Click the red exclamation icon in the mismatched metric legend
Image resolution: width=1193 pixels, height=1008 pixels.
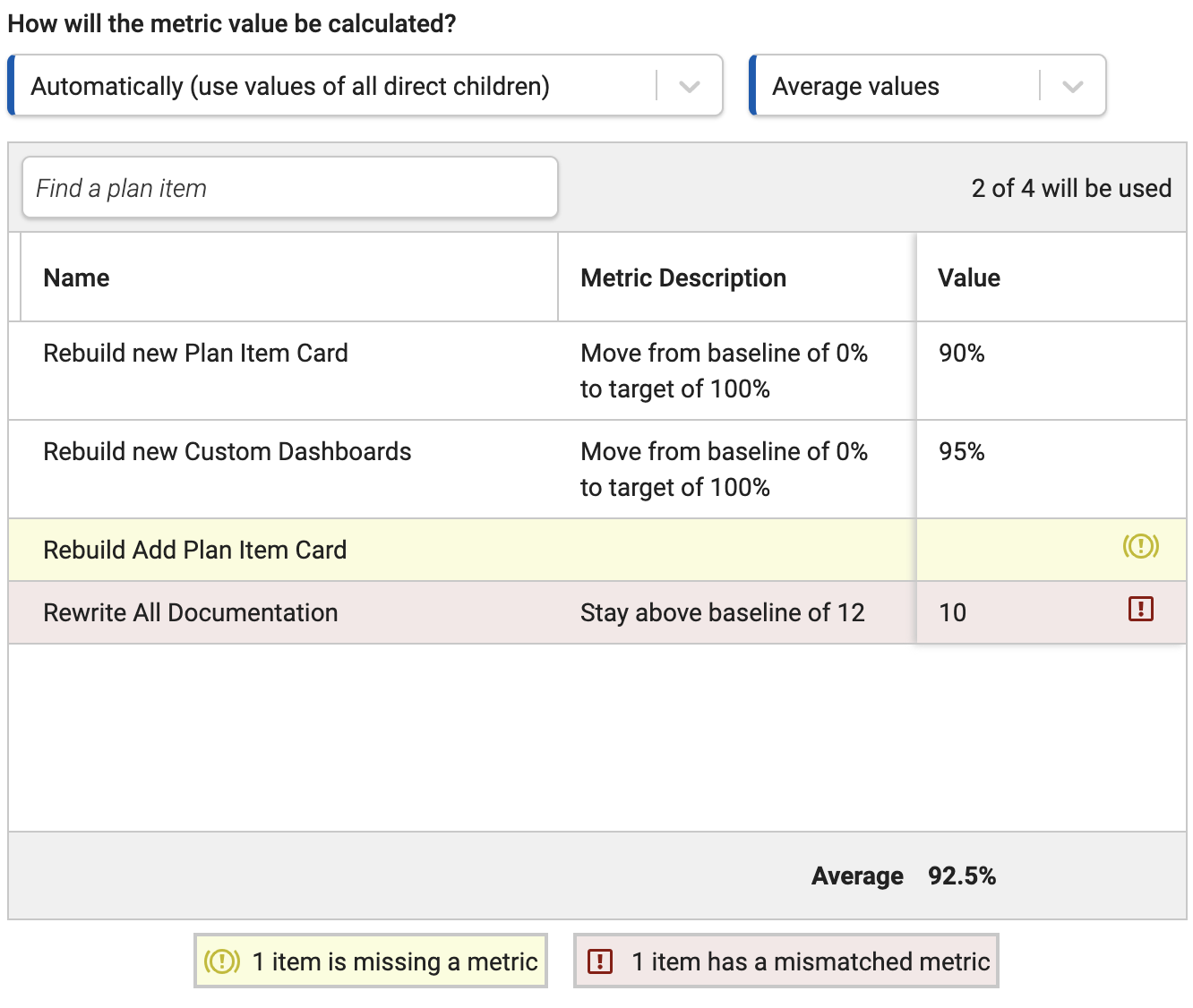tap(600, 961)
